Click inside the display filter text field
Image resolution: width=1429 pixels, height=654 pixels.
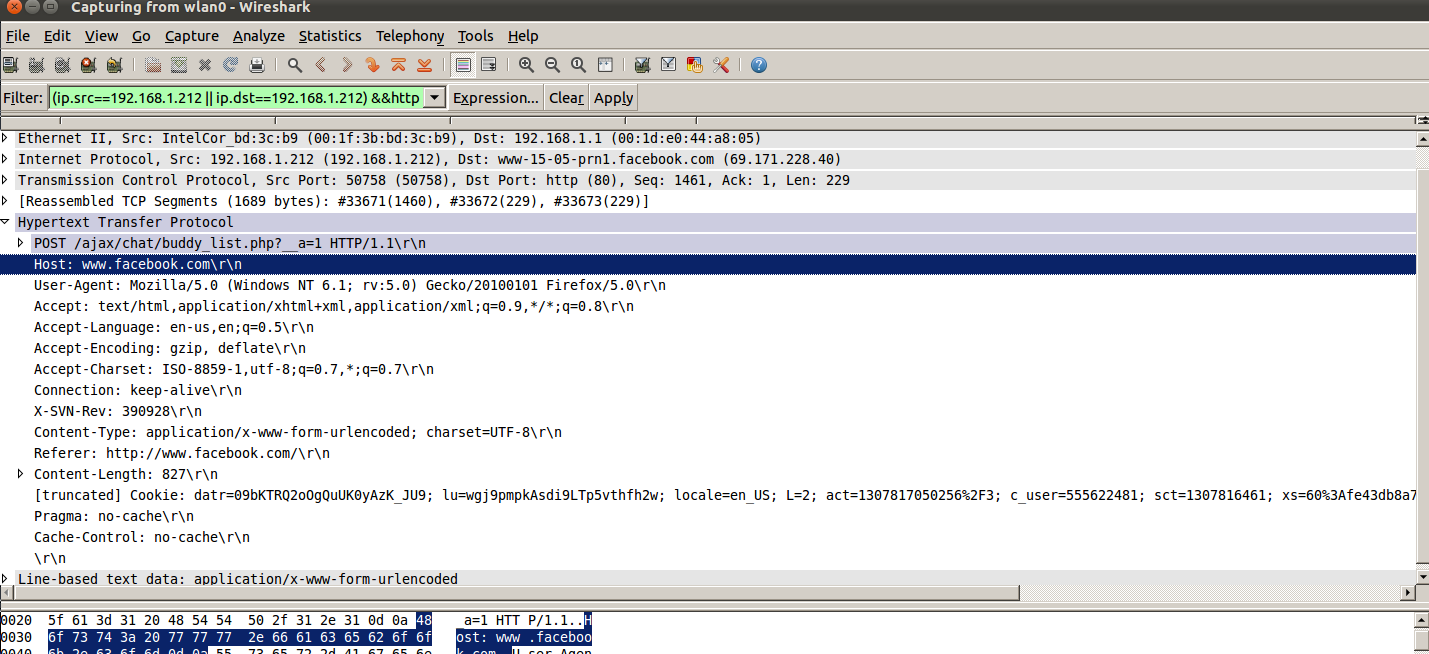click(x=236, y=98)
